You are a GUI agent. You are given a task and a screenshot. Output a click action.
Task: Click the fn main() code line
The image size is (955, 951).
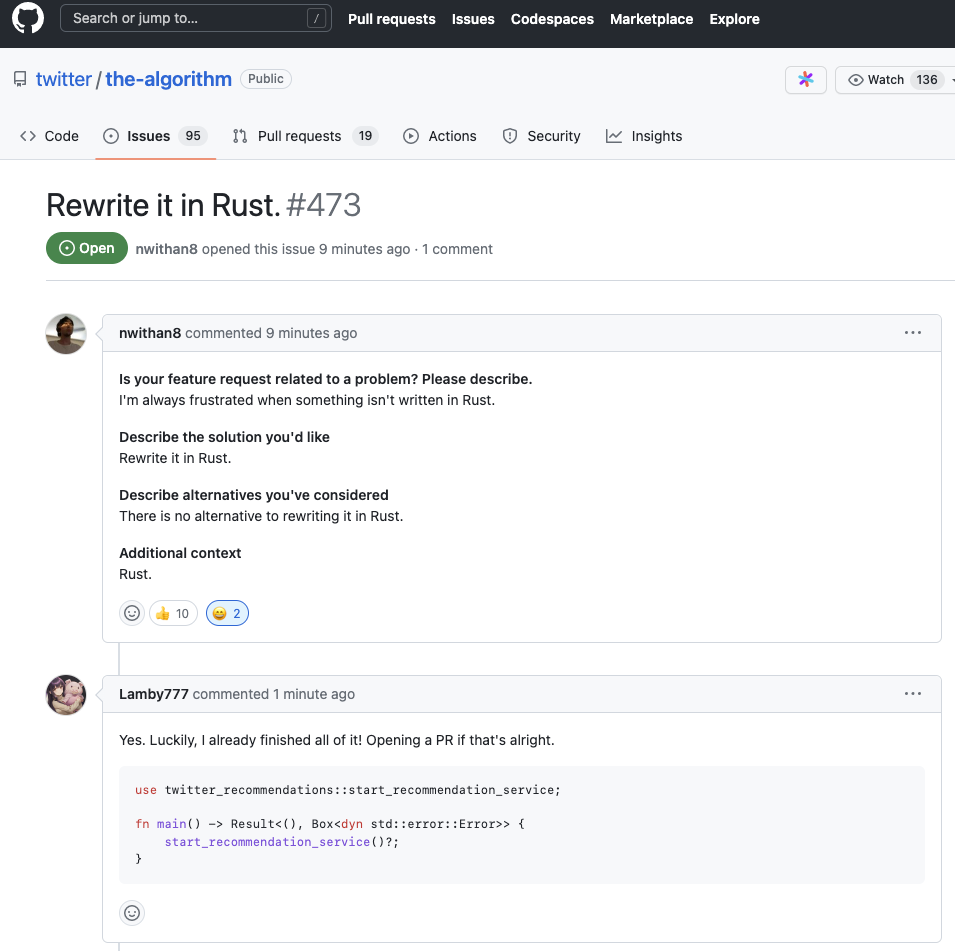pyautogui.click(x=329, y=824)
